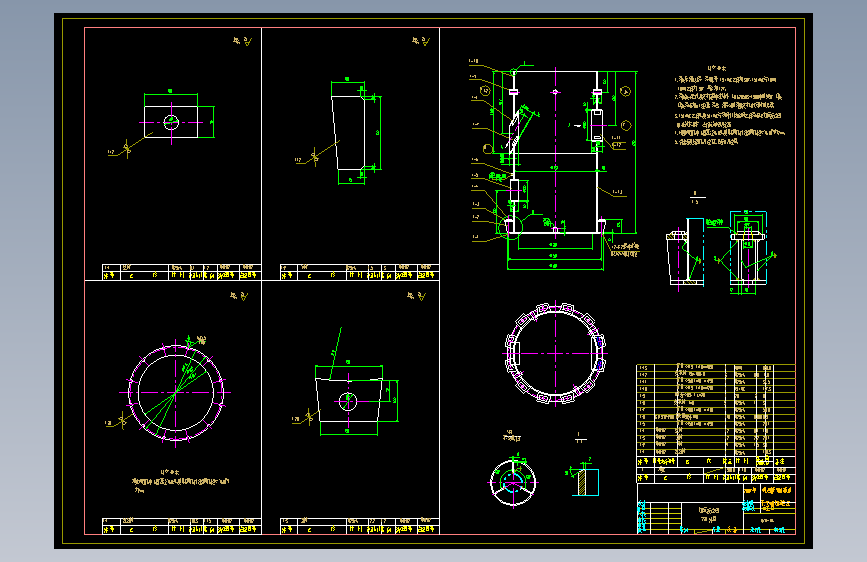Click the main title block at bottom right

[716, 508]
